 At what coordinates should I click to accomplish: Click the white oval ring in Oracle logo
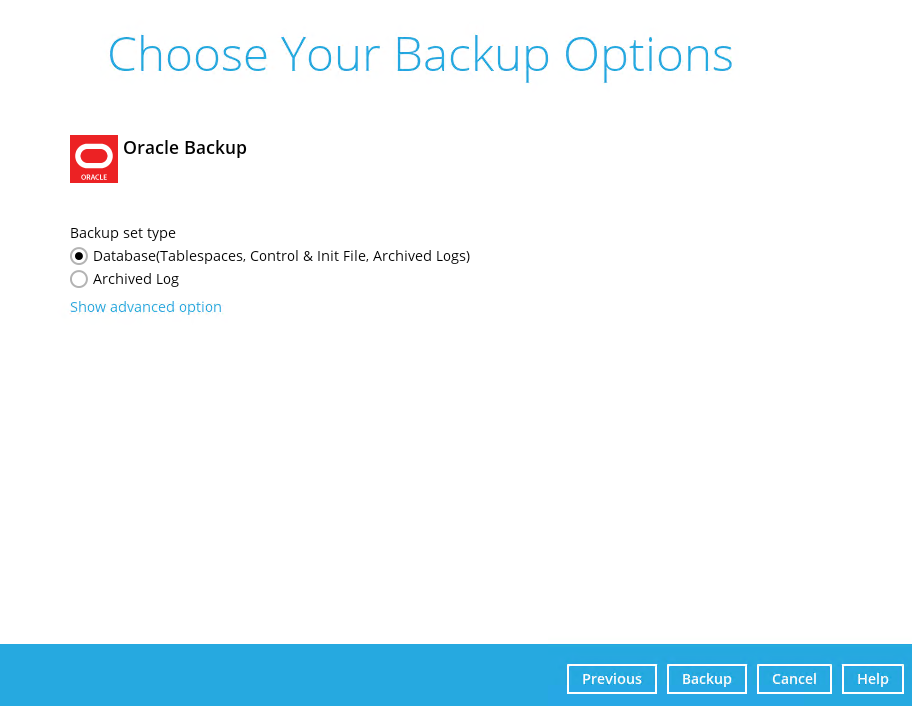tap(94, 155)
